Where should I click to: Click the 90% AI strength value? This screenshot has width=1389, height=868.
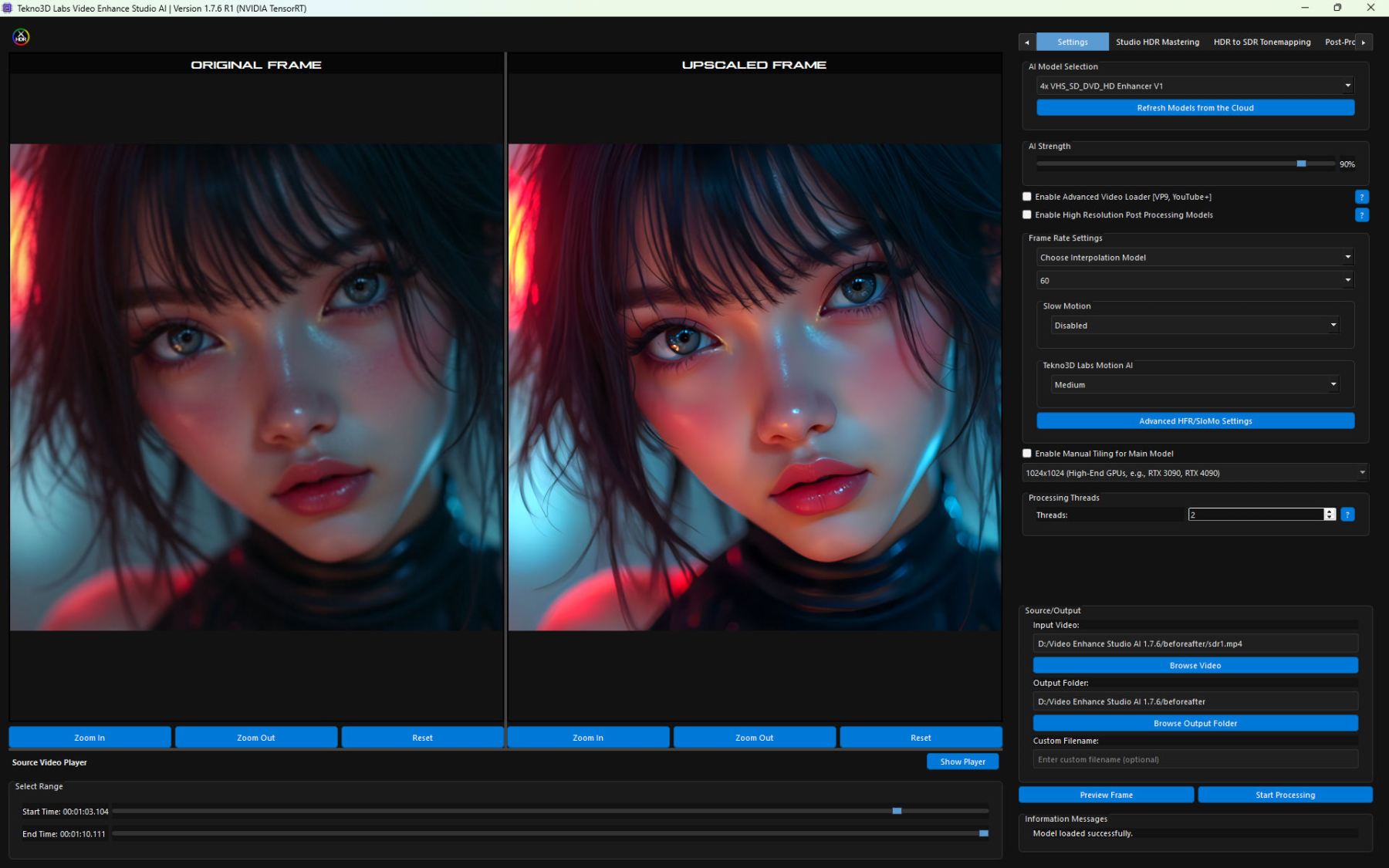(1347, 164)
